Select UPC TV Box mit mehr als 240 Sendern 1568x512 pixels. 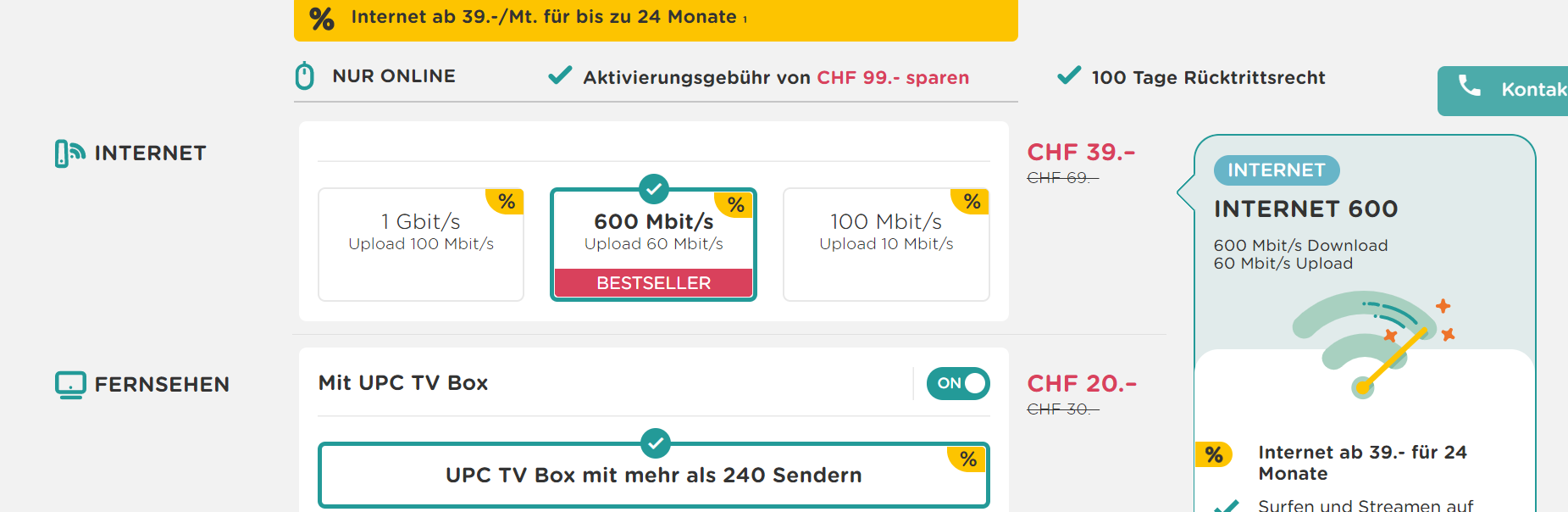coord(653,476)
